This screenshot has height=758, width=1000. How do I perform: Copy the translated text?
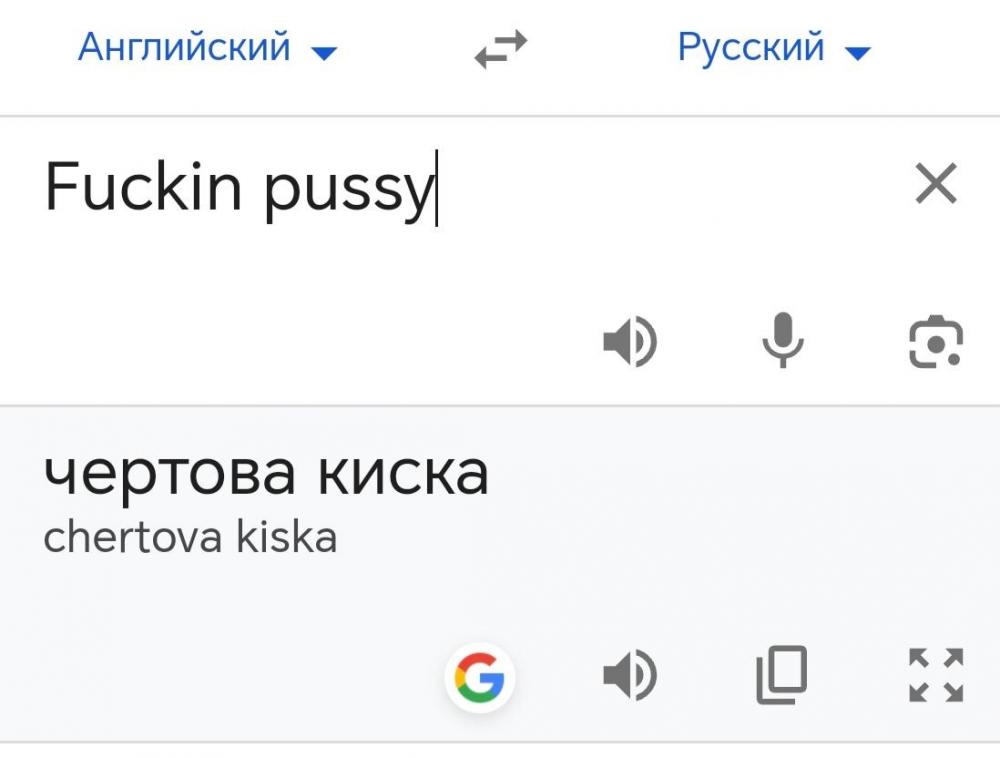click(x=782, y=676)
